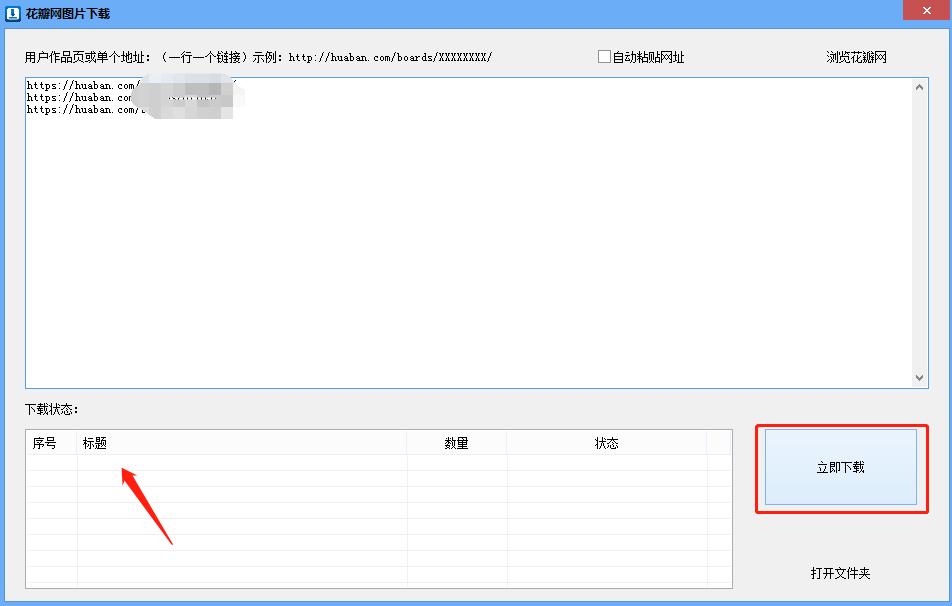Click the 下载状态 status label
Viewport: 952px width, 606px height.
[x=46, y=408]
